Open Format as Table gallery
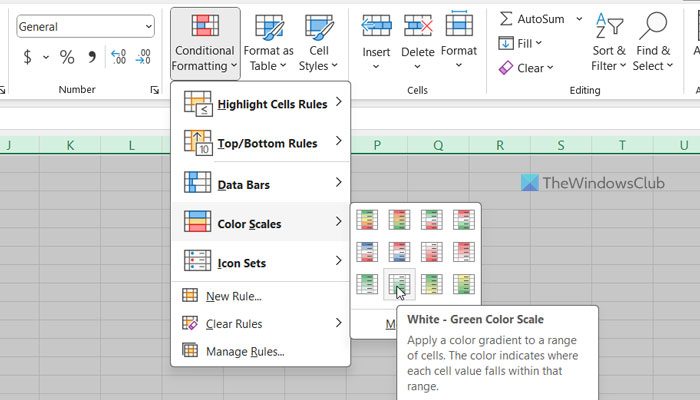700x400 pixels. coord(268,41)
